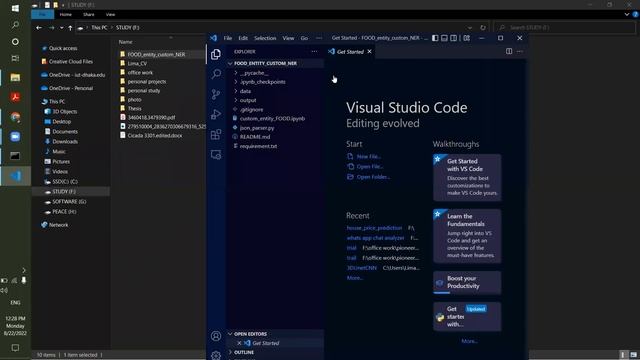
Task: Open Quick access in File Explorer sidebar
Action: (63, 48)
